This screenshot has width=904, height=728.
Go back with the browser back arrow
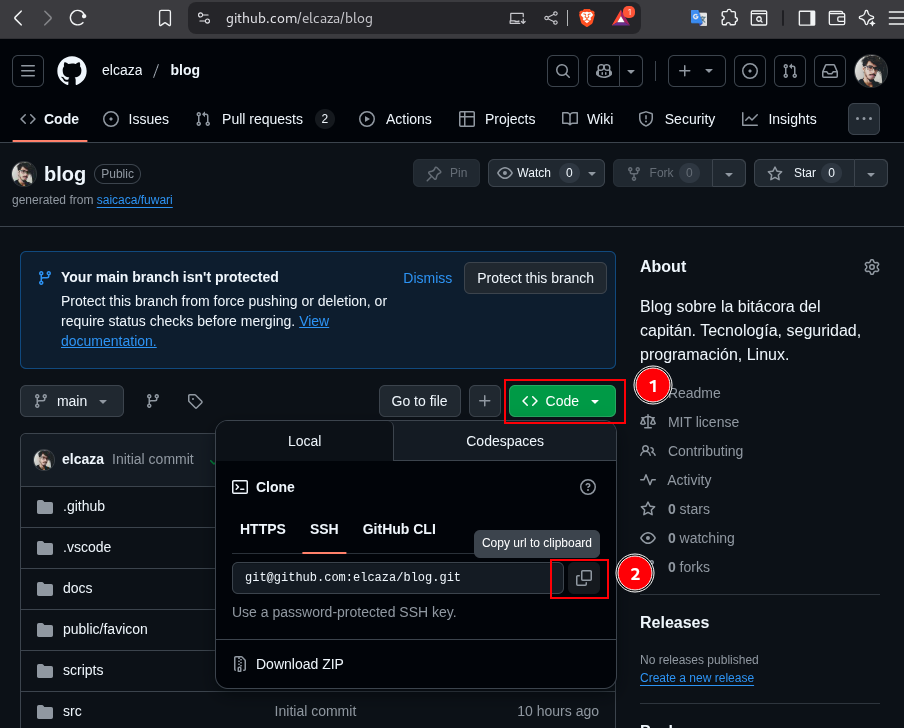tap(18, 18)
